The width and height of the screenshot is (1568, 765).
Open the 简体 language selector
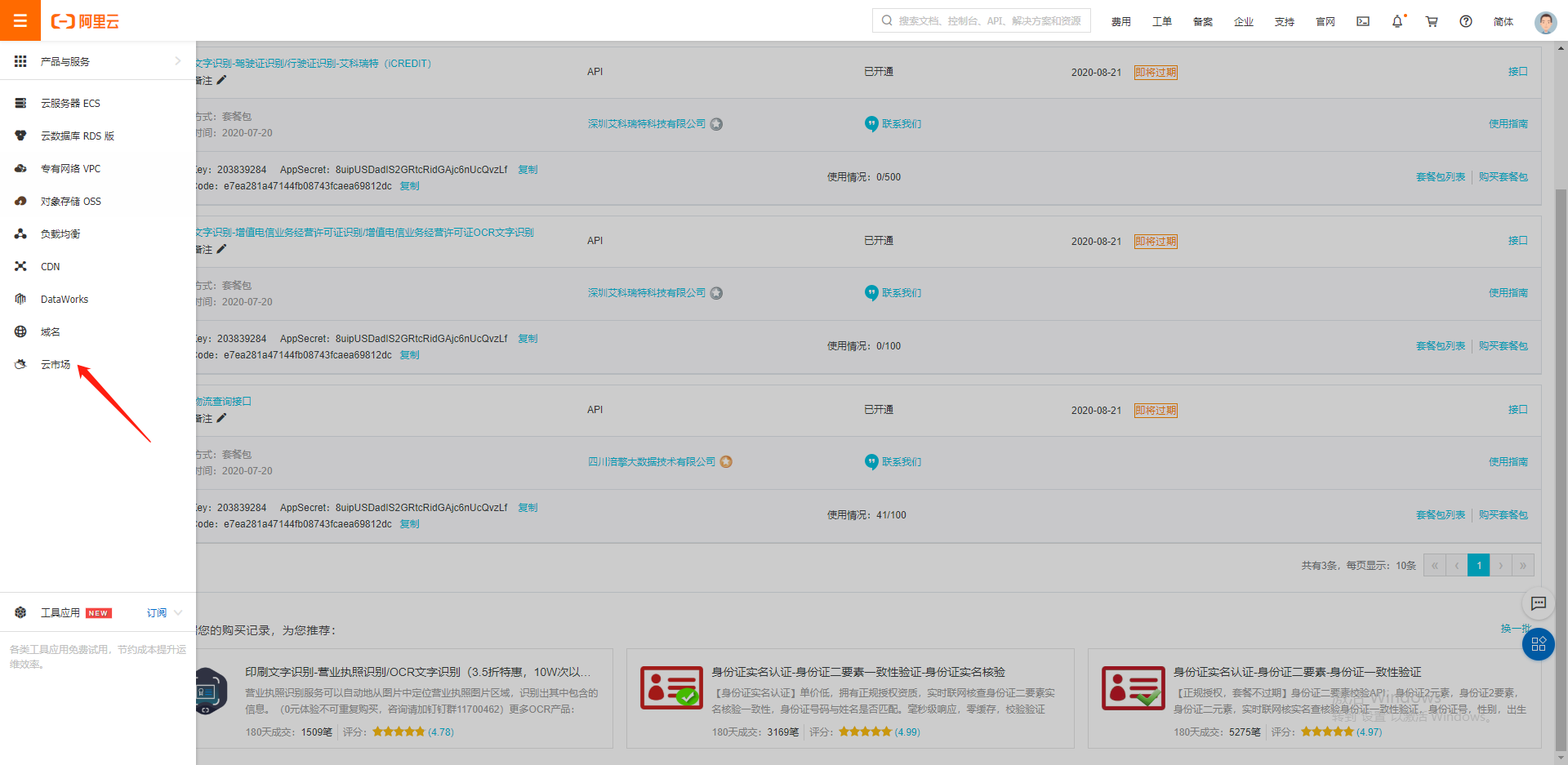point(1503,22)
